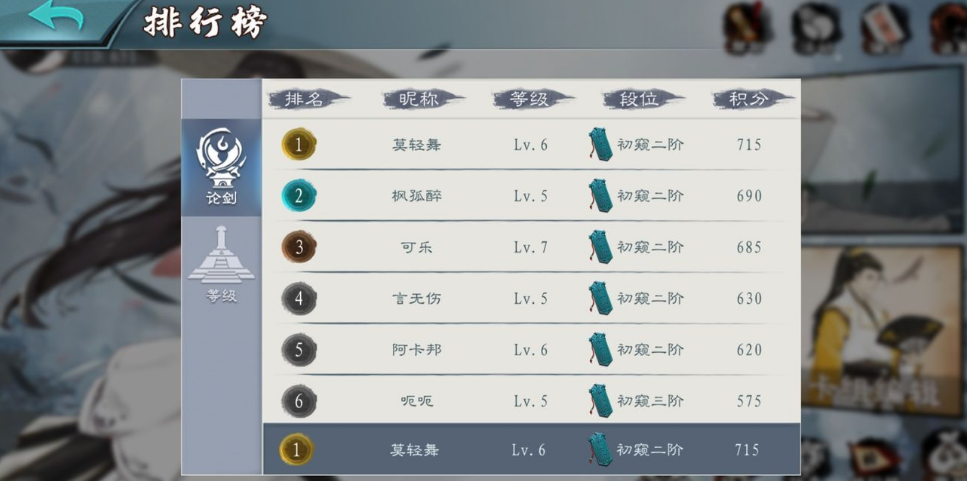
Task: Click the bronze rank 3 medal
Action: 299,247
